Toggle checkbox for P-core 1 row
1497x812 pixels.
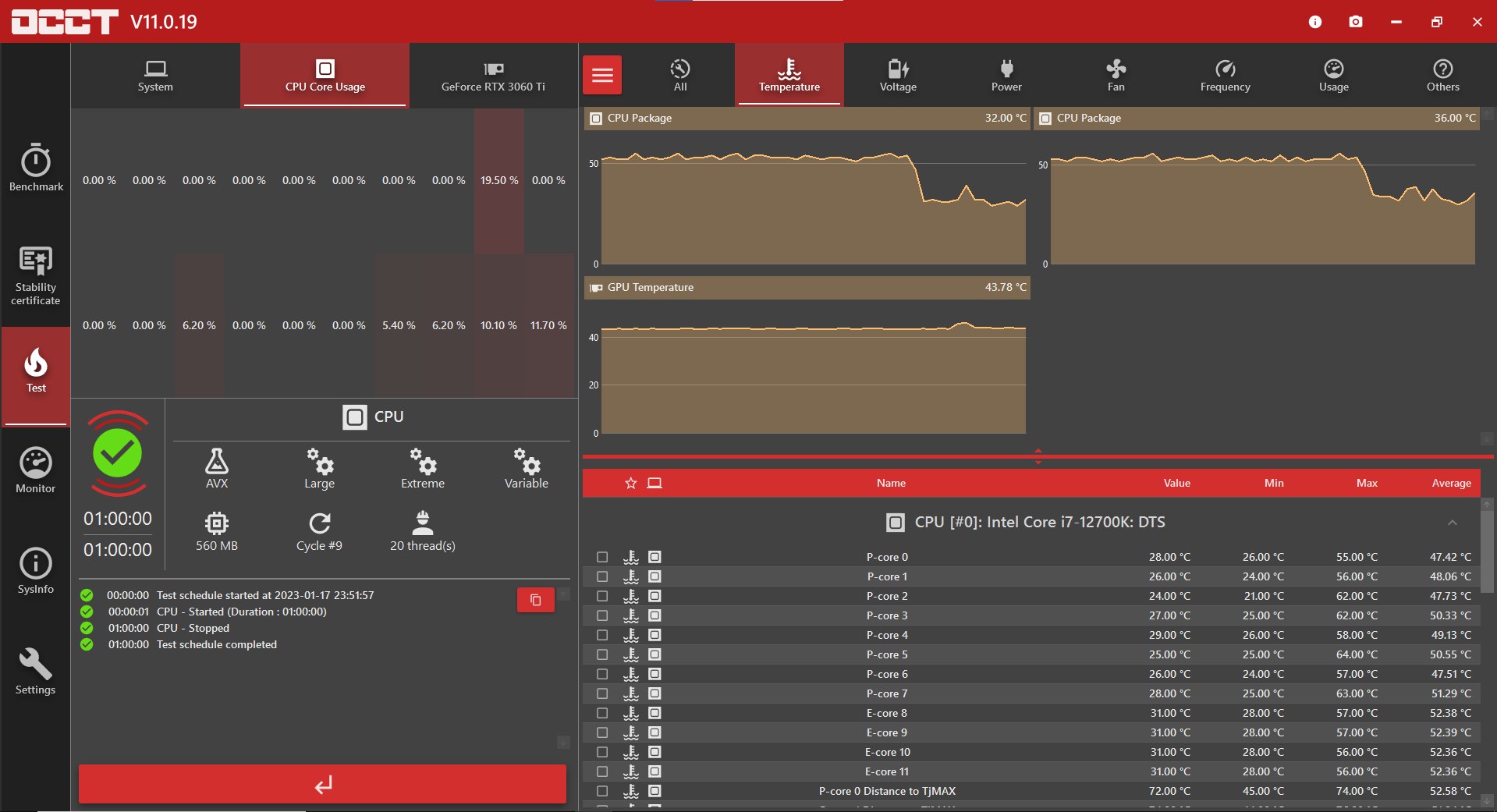click(602, 576)
